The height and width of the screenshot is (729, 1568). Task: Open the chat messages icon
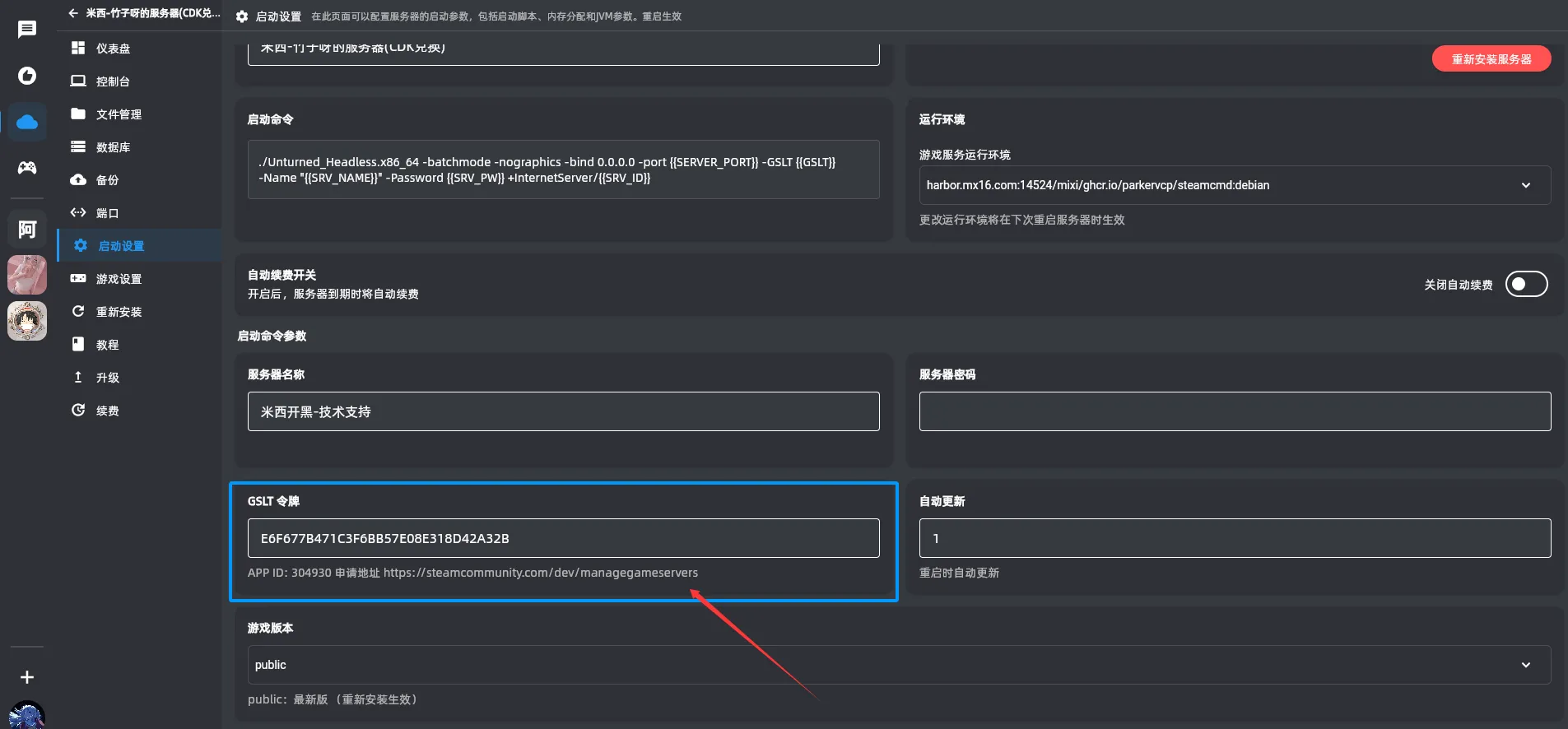pos(27,30)
